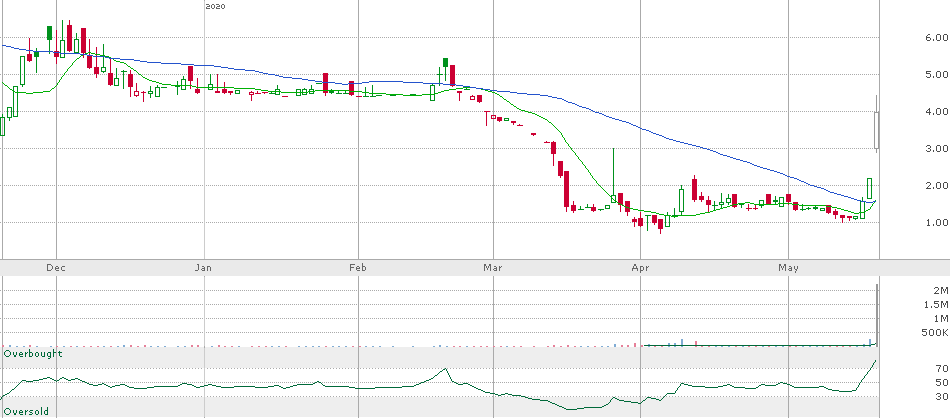Click the RSI peak in late February
Image resolution: width=950 pixels, height=418 pixels.
445,368
